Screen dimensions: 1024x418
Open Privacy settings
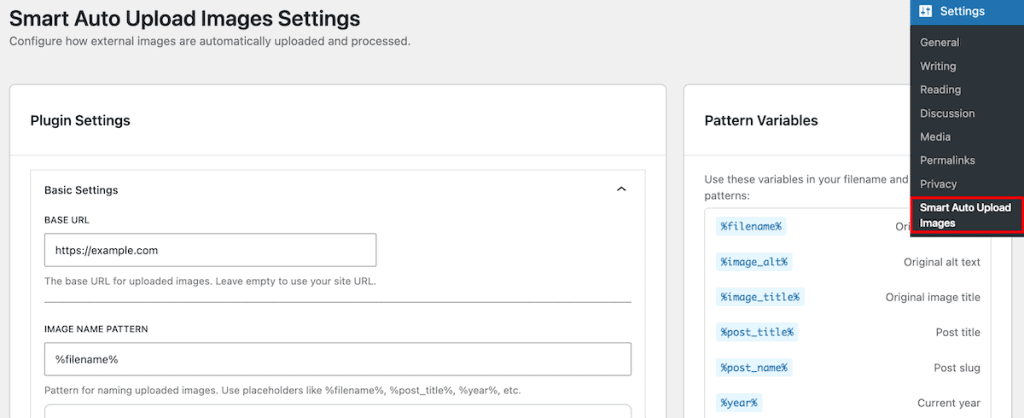pyautogui.click(x=938, y=184)
